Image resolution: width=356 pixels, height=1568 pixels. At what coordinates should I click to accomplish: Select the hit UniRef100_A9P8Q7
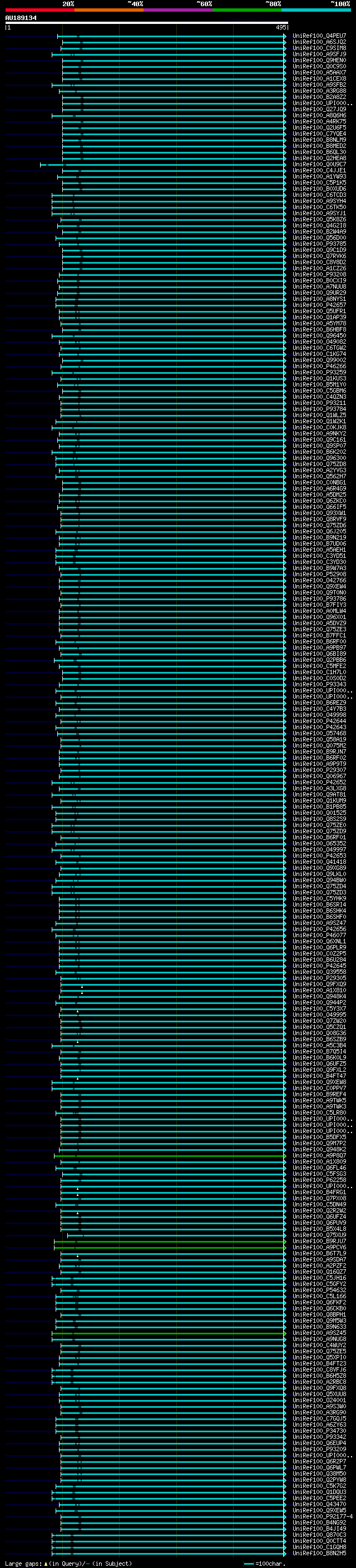click(319, 1155)
